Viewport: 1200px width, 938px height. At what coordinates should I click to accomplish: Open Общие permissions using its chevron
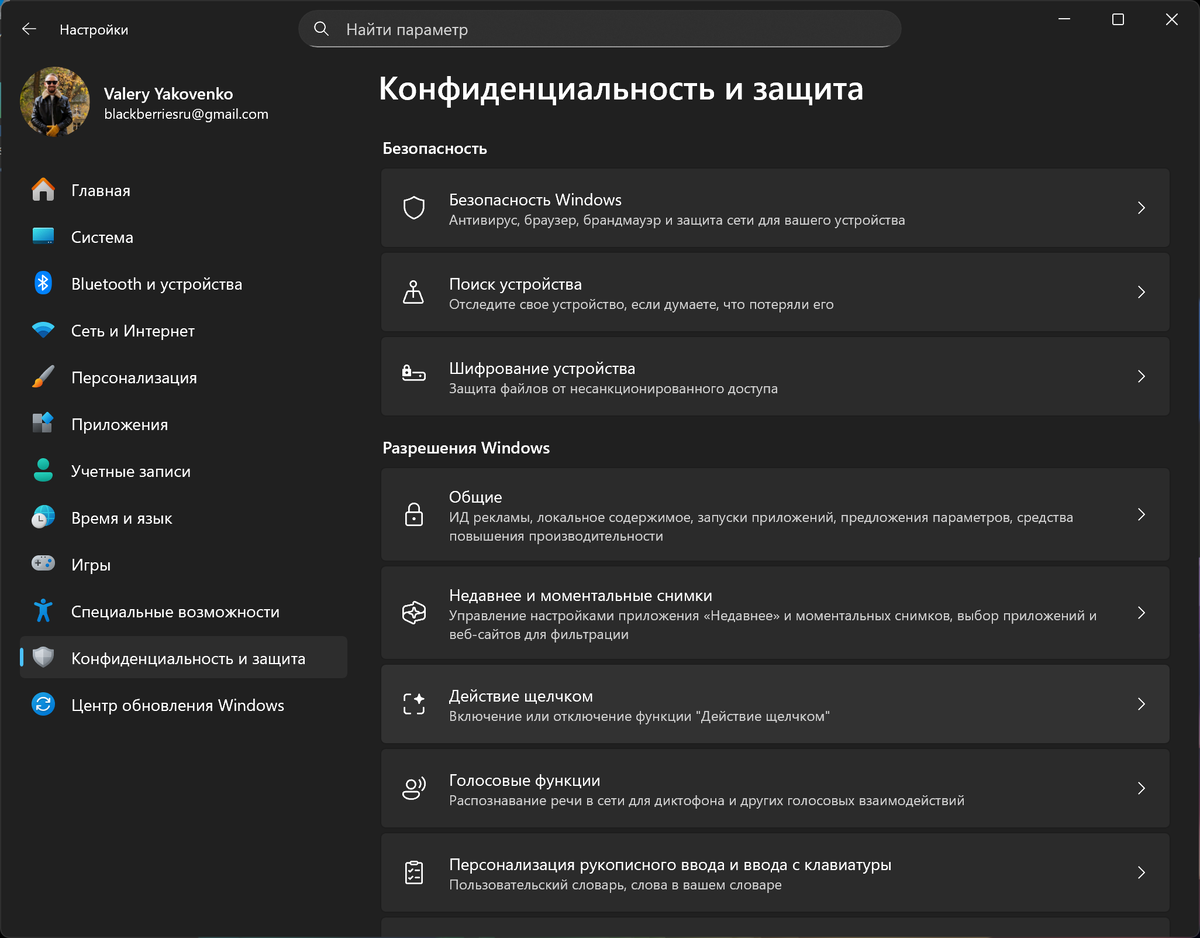click(1141, 515)
